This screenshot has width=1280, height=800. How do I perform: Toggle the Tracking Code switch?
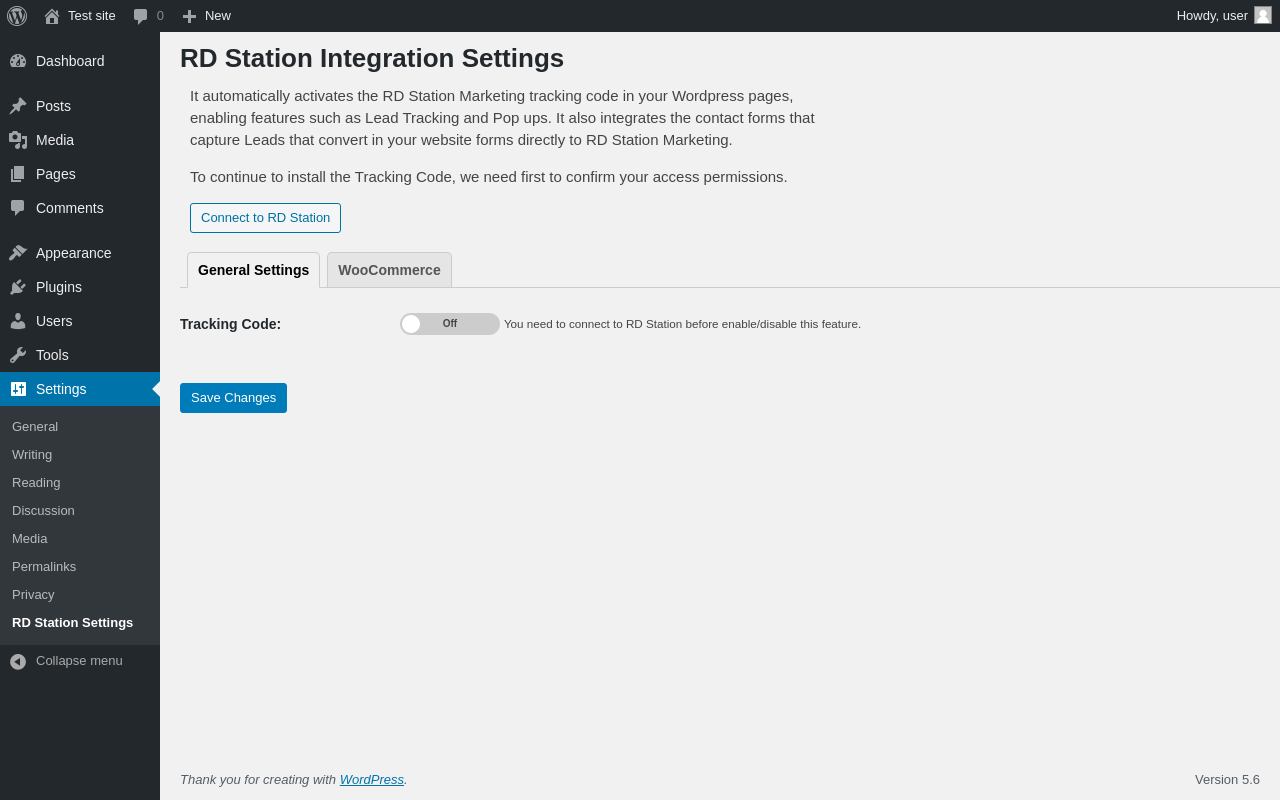450,324
